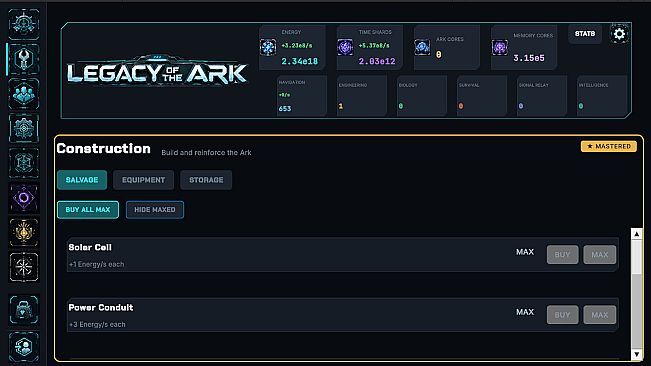This screenshot has height=366, width=651.
Task: Click the Engineering stat card
Action: coord(362,96)
